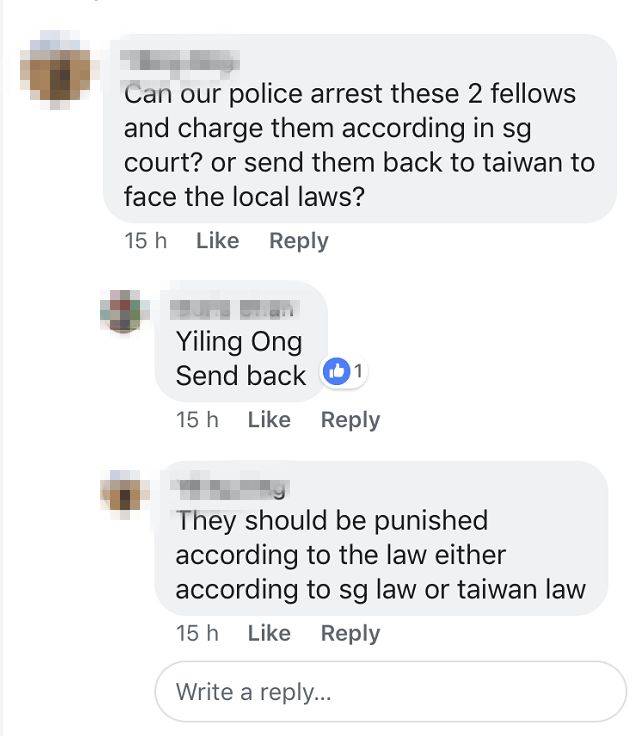The width and height of the screenshot is (637, 736).
Task: Click the '15 h' timestamp under the last comment
Action: [x=197, y=633]
